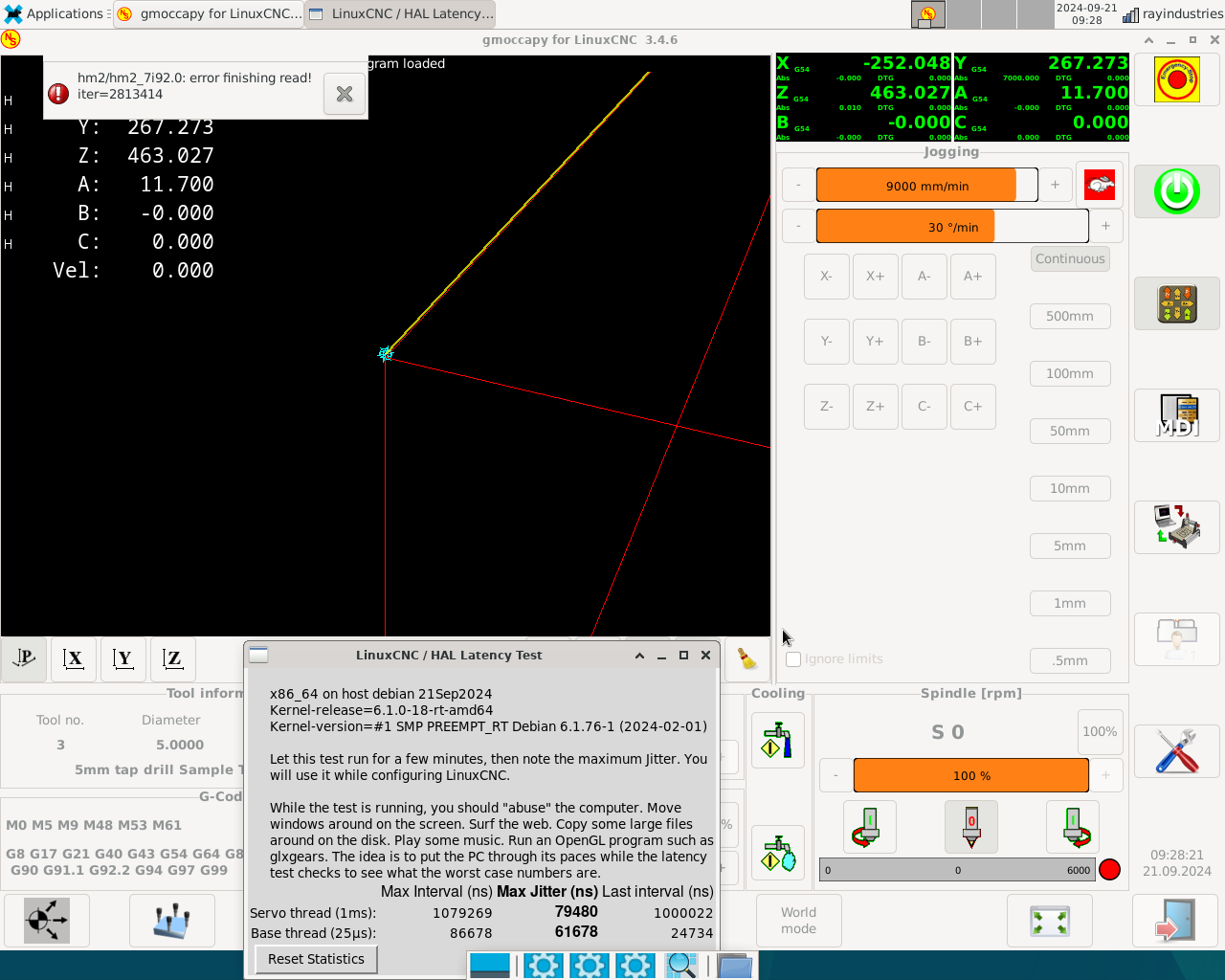Toggle the green machine power button
1225x980 pixels.
1177,190
